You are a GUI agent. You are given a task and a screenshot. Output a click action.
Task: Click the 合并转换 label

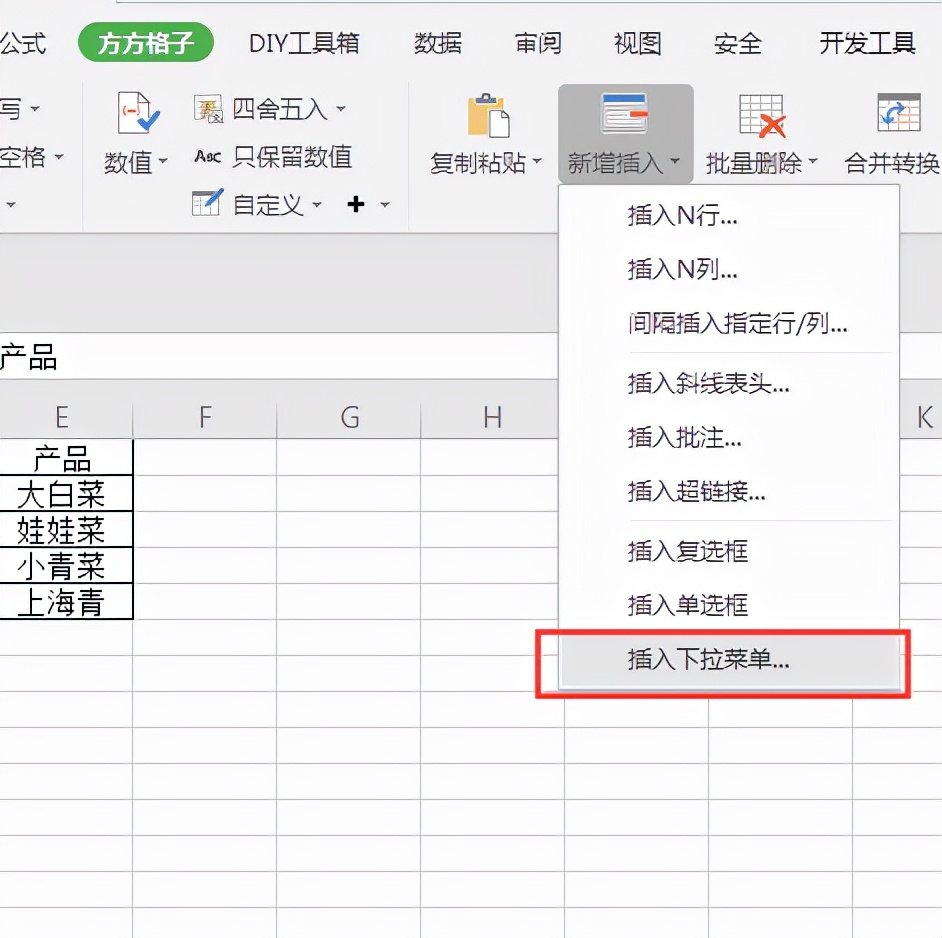pyautogui.click(x=892, y=162)
